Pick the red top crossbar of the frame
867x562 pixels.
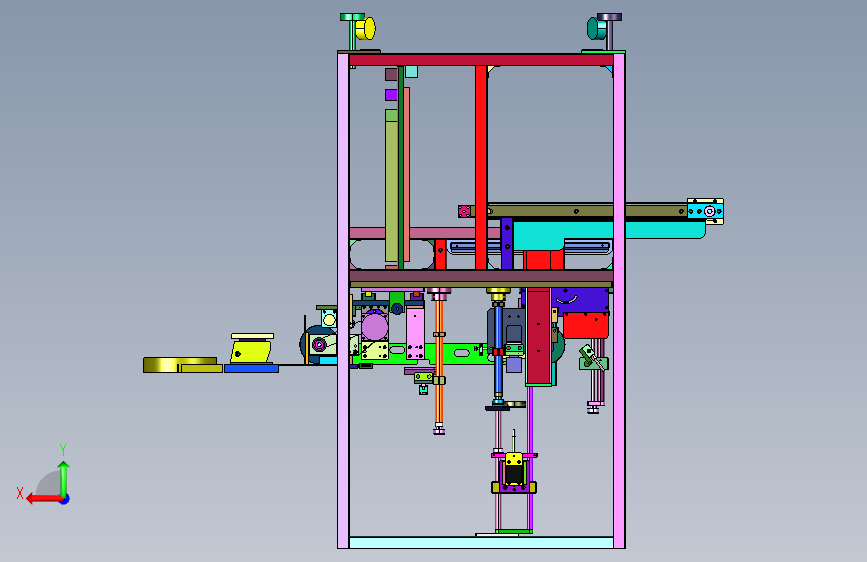[x=481, y=60]
